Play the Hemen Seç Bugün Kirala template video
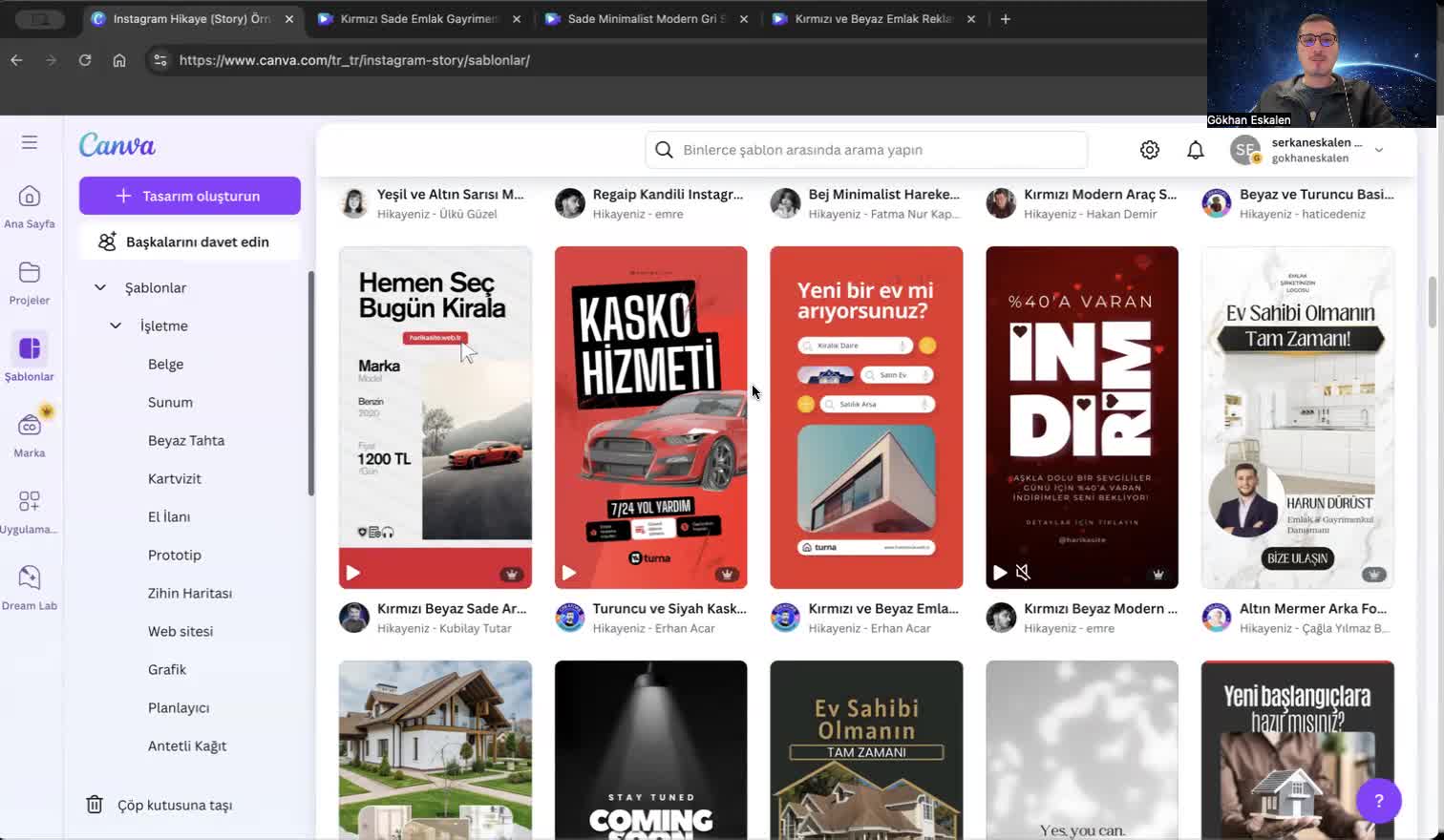This screenshot has width=1444, height=840. (x=353, y=573)
